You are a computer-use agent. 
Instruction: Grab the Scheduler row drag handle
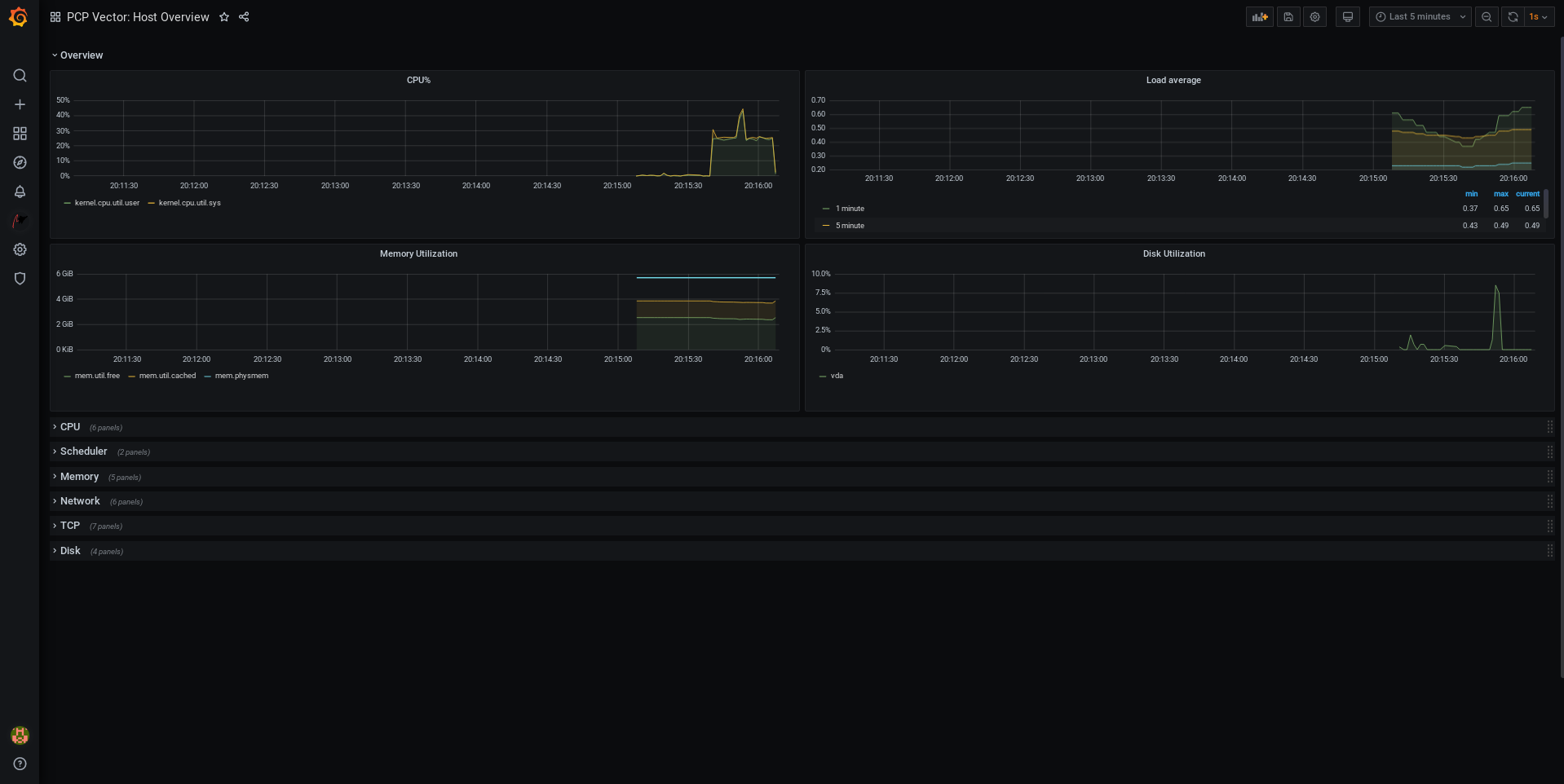click(1549, 451)
